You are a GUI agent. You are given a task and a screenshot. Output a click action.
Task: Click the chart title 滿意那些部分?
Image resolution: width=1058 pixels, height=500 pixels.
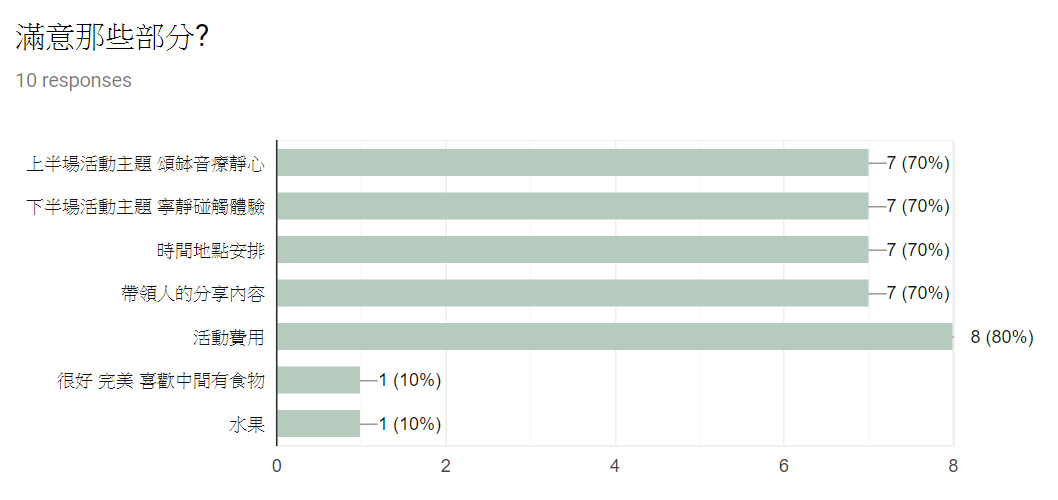[x=113, y=38]
